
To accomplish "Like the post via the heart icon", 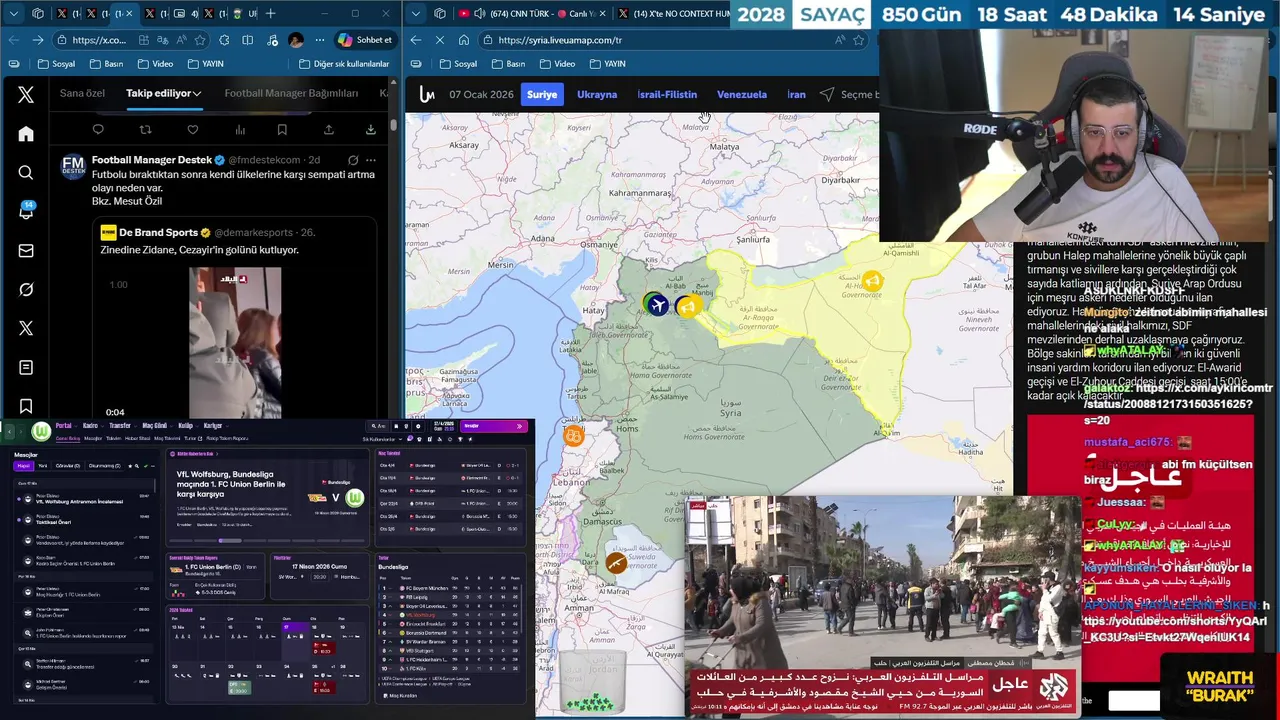I will 192,130.
